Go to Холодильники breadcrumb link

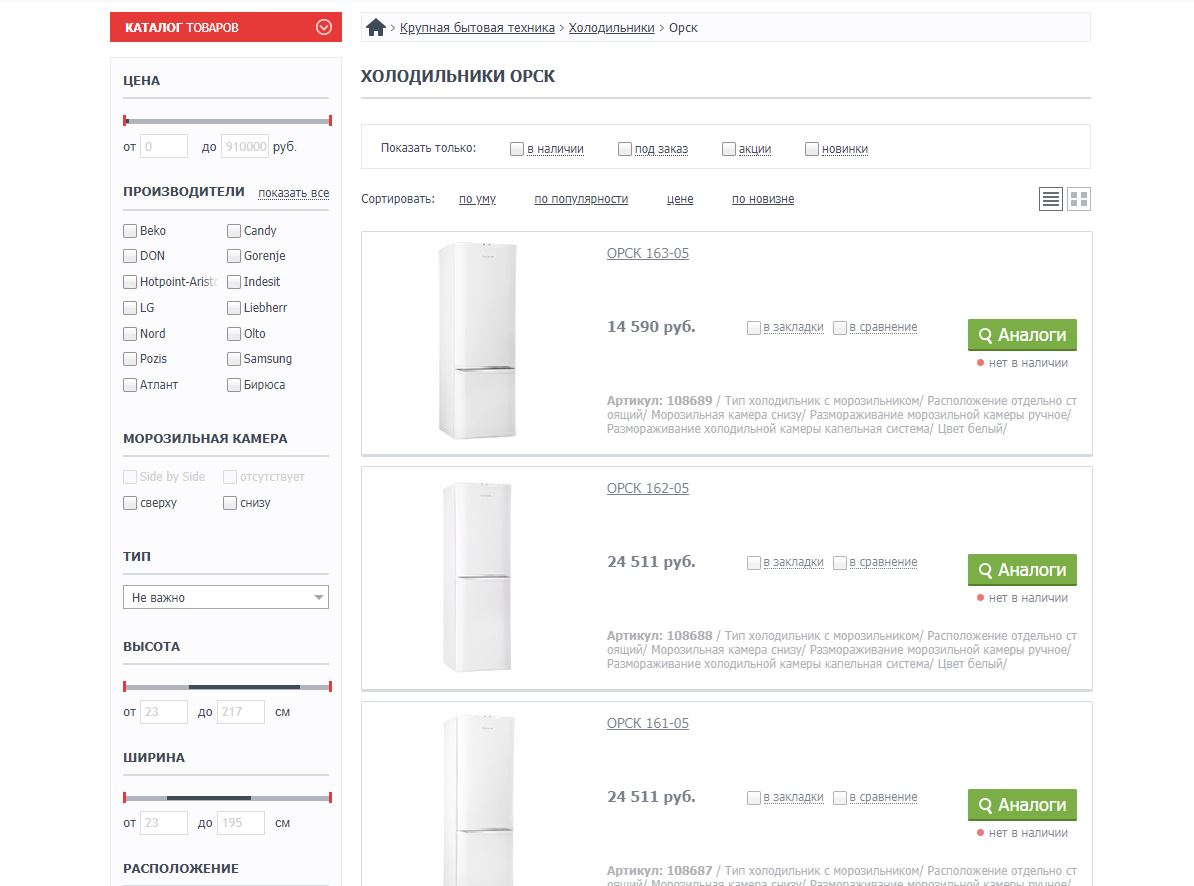[x=611, y=27]
